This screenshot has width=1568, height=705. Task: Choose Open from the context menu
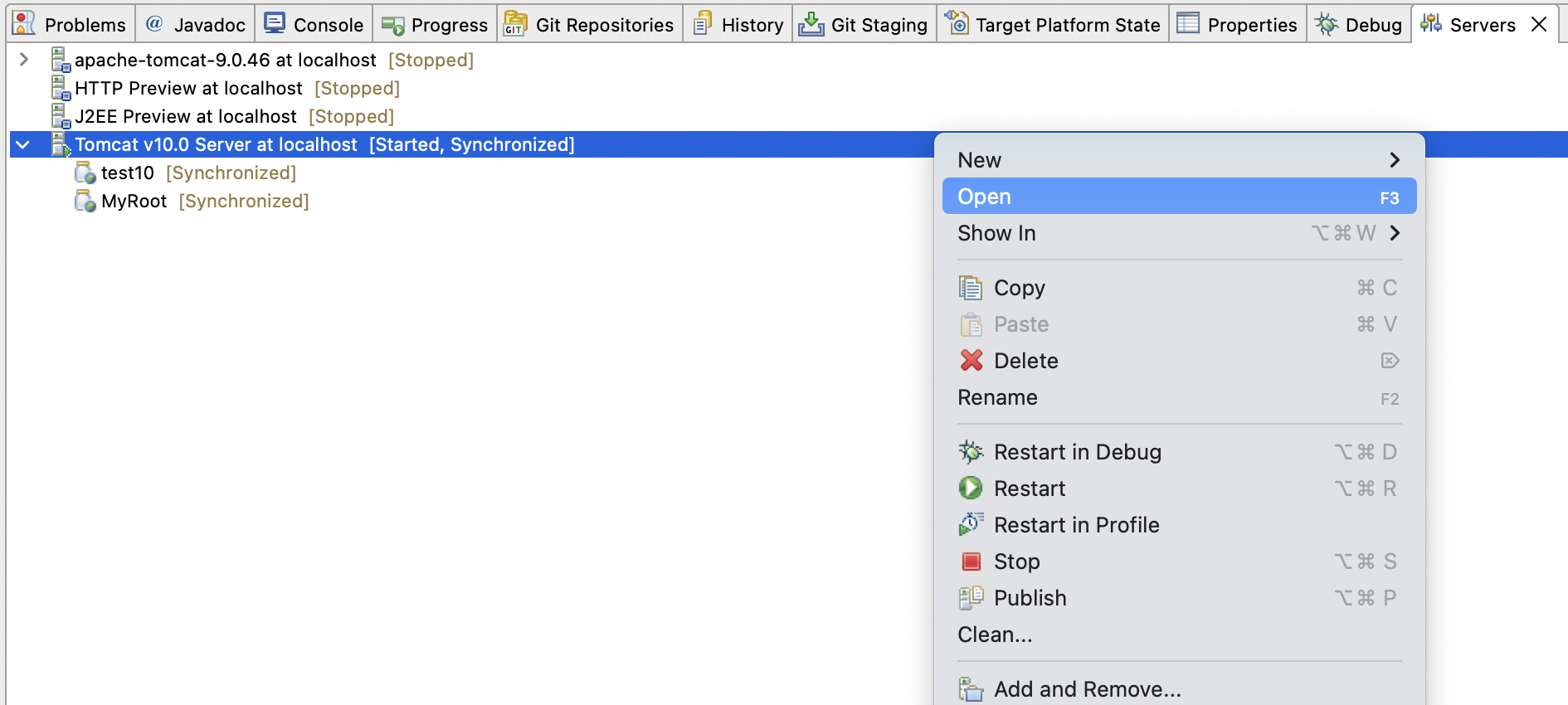pyautogui.click(x=1179, y=197)
